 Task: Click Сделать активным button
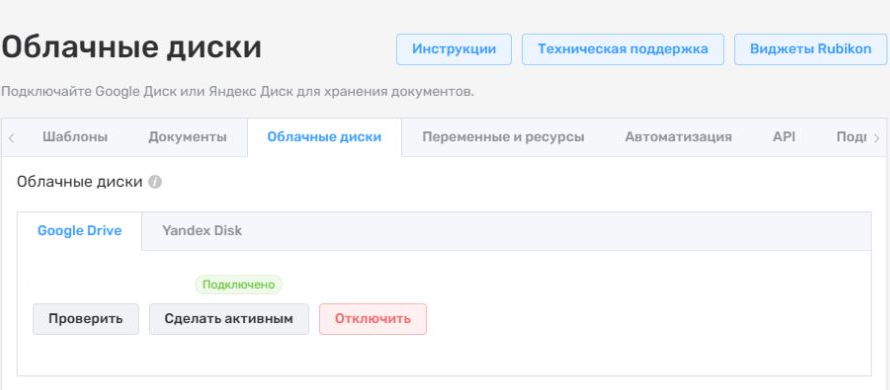tap(229, 319)
